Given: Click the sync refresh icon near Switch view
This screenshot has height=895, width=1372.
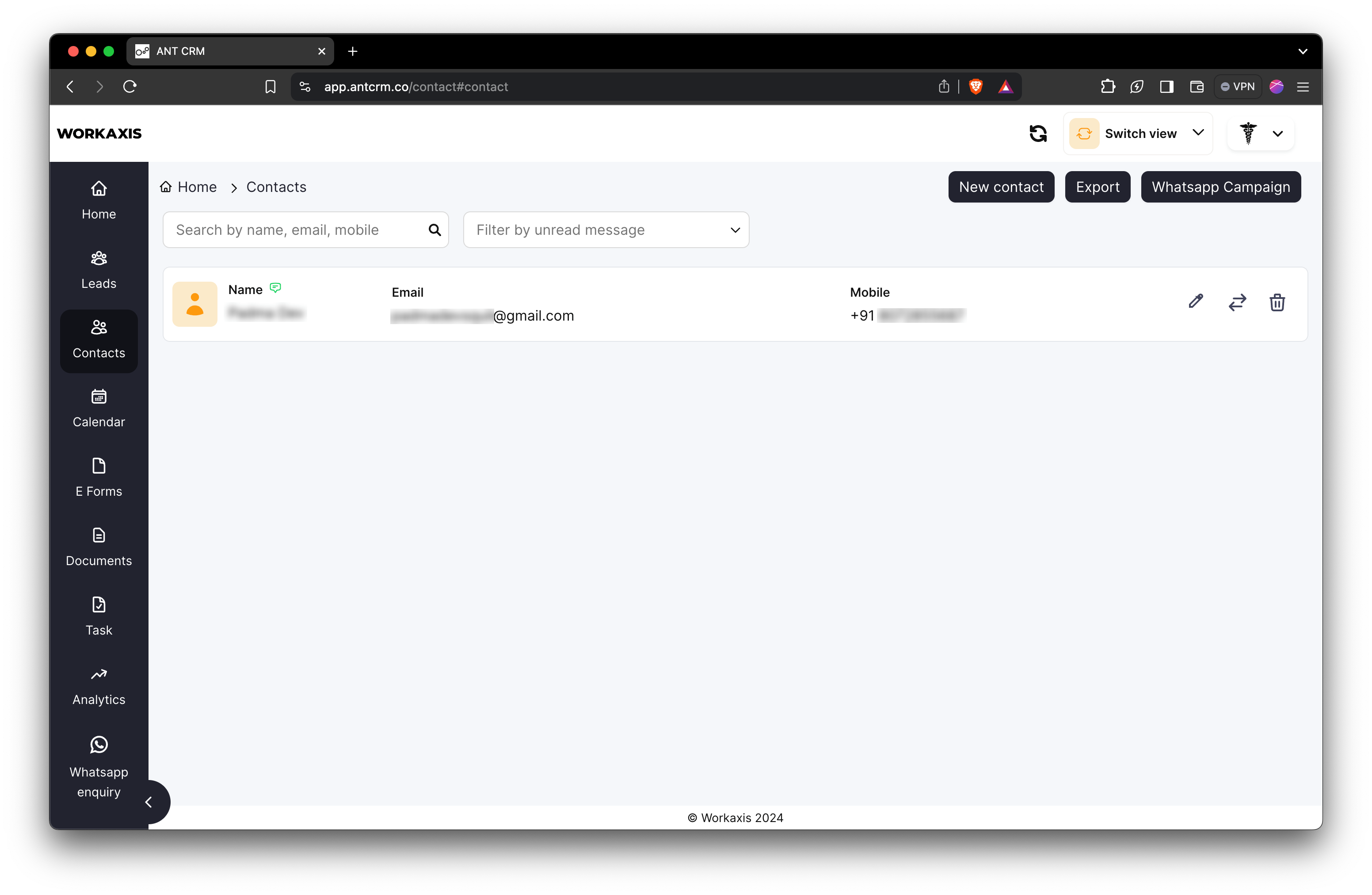Looking at the screenshot, I should 1038,133.
